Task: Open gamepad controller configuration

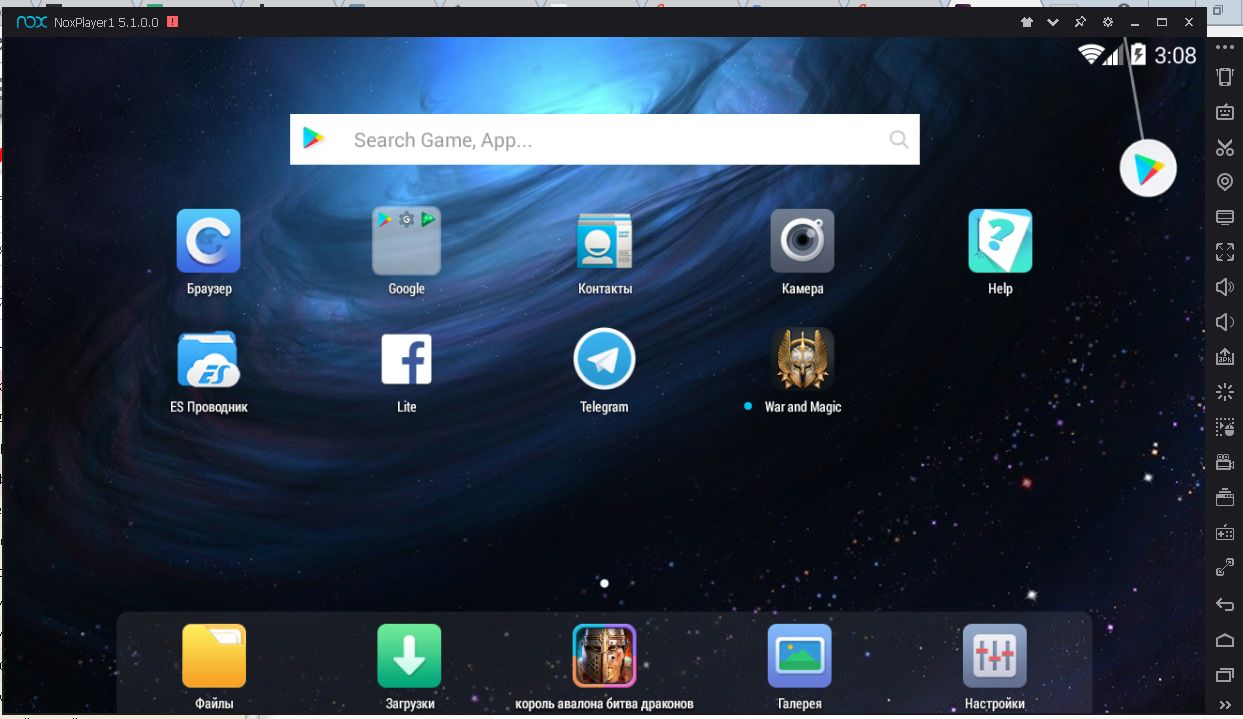Action: point(1224,532)
